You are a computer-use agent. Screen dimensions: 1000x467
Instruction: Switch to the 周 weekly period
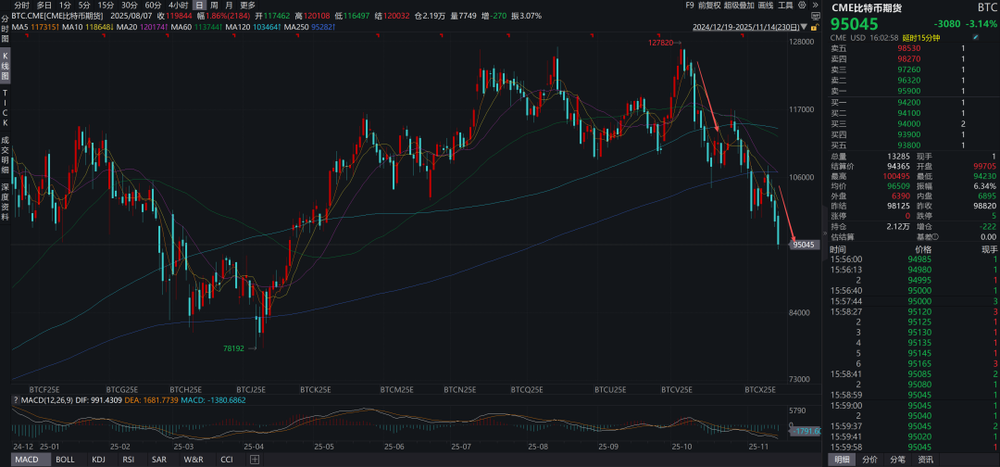pos(214,5)
